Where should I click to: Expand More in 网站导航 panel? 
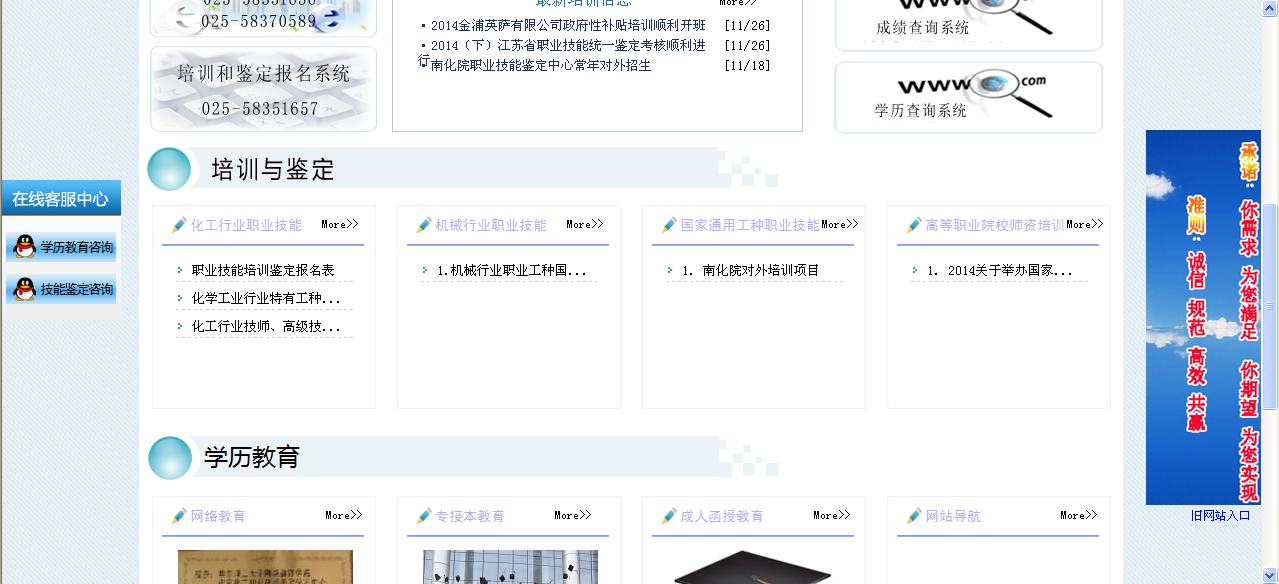[1078, 516]
